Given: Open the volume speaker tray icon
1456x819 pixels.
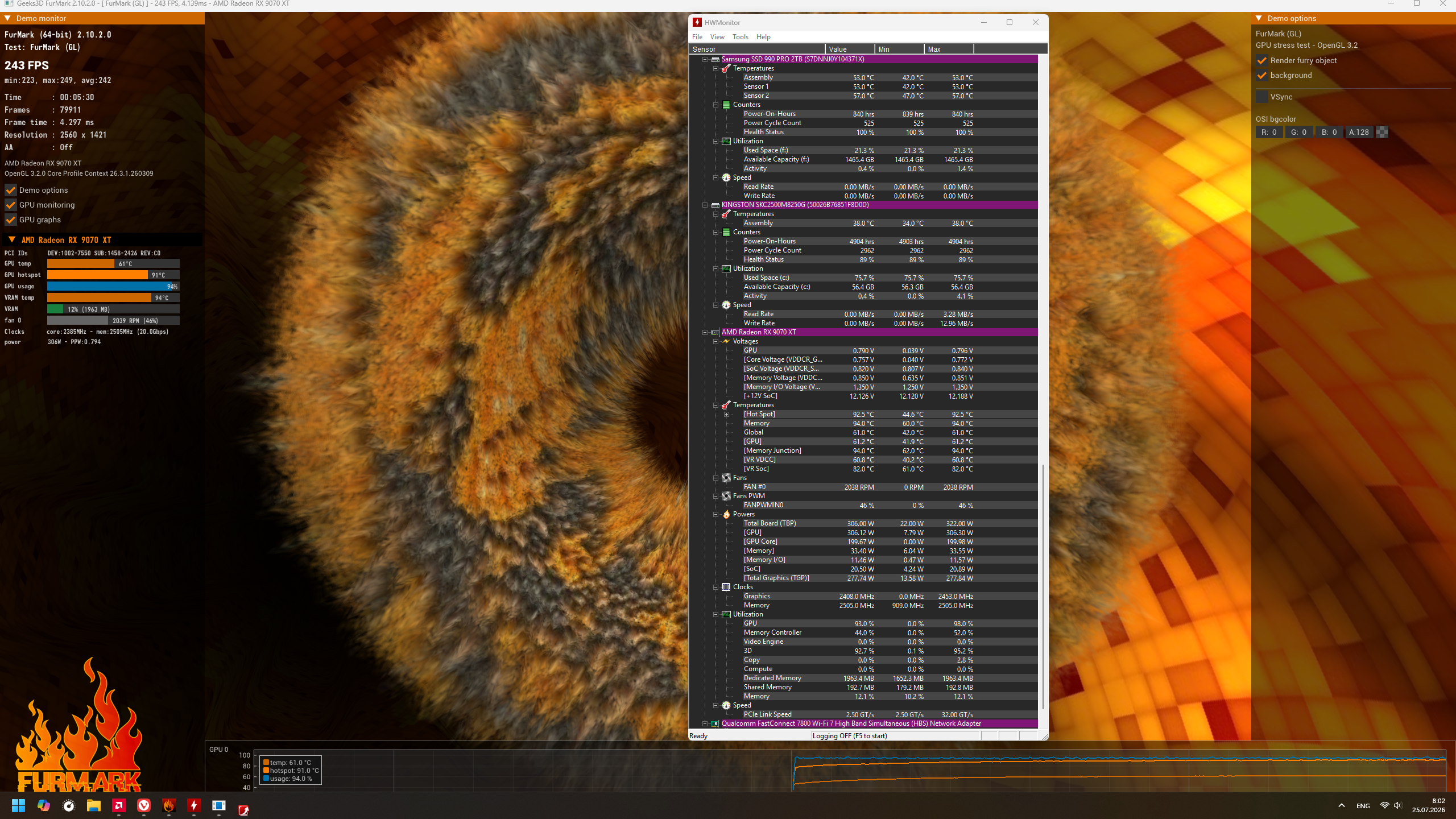Looking at the screenshot, I should [1398, 805].
